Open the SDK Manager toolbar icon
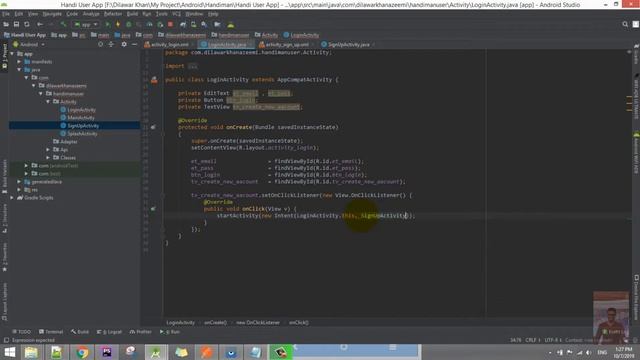 click(204, 24)
